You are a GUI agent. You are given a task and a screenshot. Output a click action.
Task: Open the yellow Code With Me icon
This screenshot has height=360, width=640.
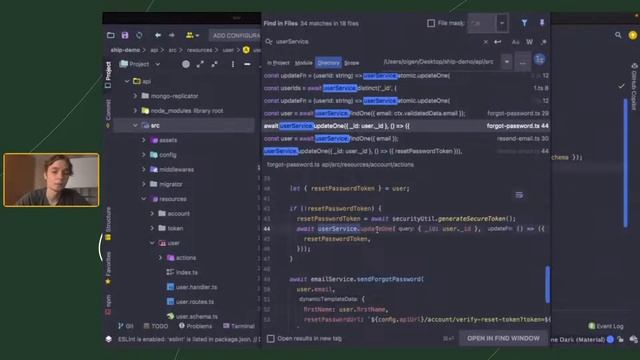coord(192,36)
